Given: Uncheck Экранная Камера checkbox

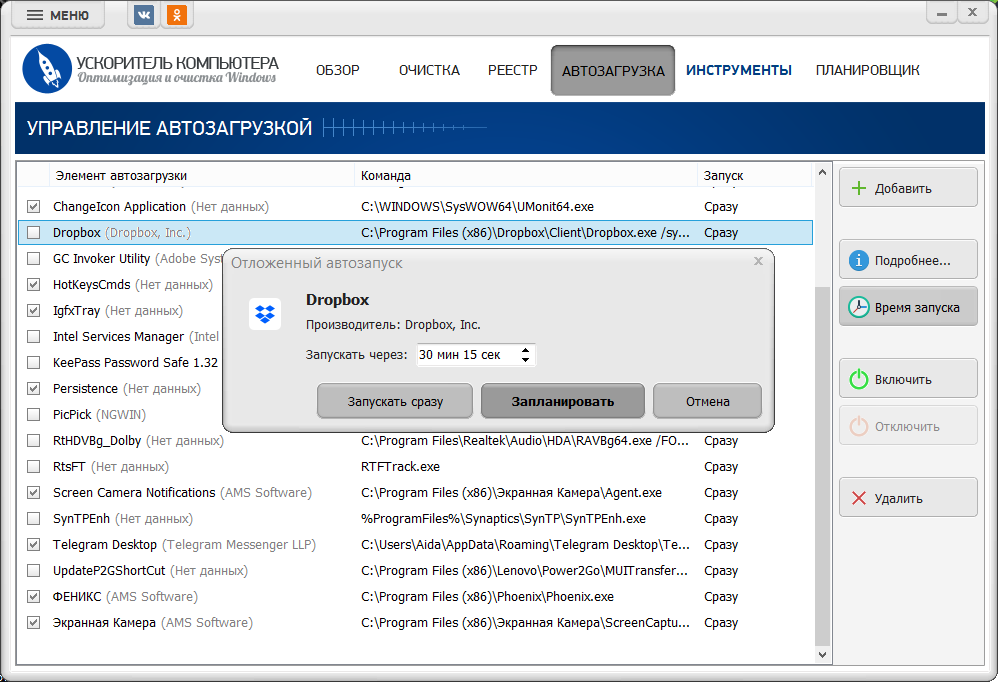Looking at the screenshot, I should point(34,623).
